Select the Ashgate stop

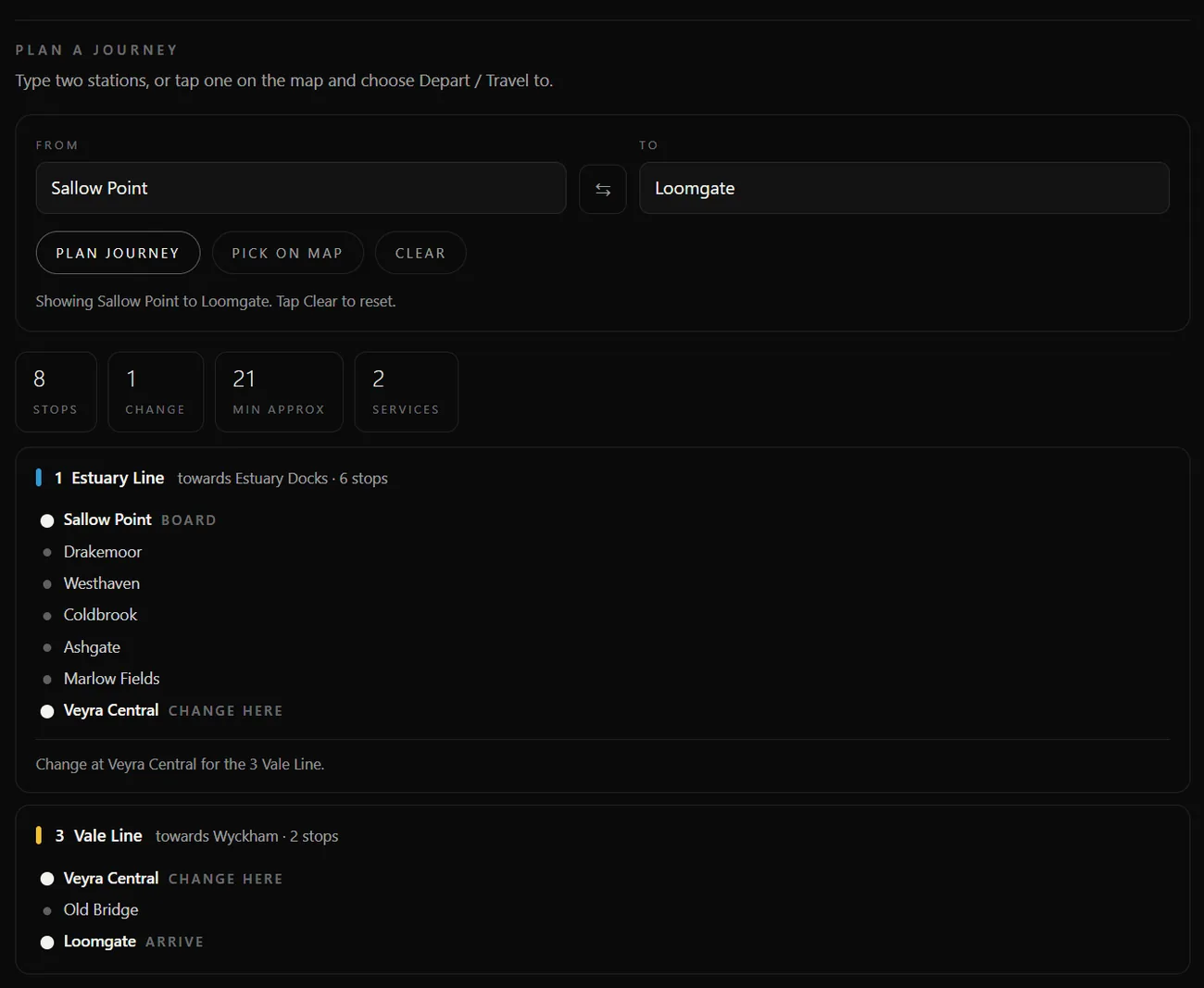92,647
